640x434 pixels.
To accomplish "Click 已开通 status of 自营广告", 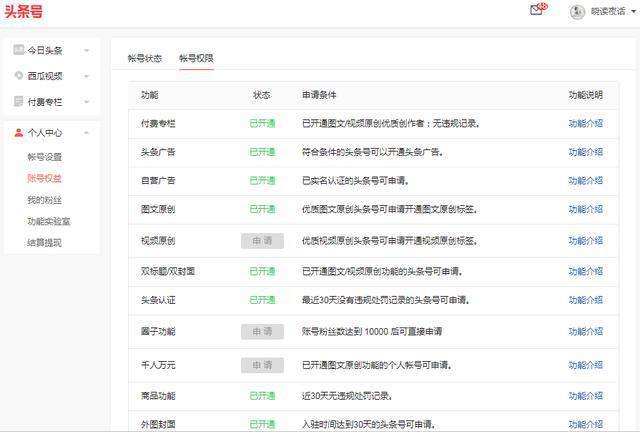I will click(x=262, y=180).
